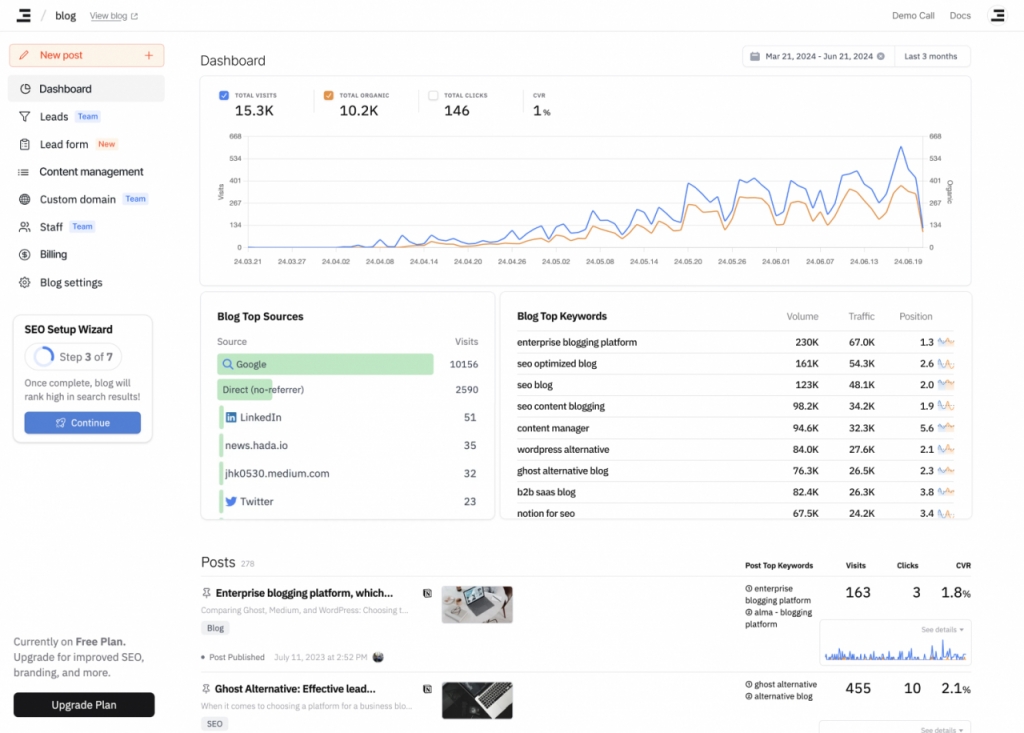The height and width of the screenshot is (733, 1024).
Task: Open the Mar 21 - Jun 21 date picker
Action: coord(817,57)
